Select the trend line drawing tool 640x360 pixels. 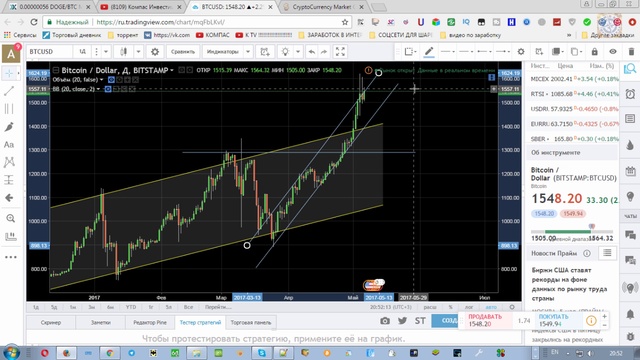(9, 91)
